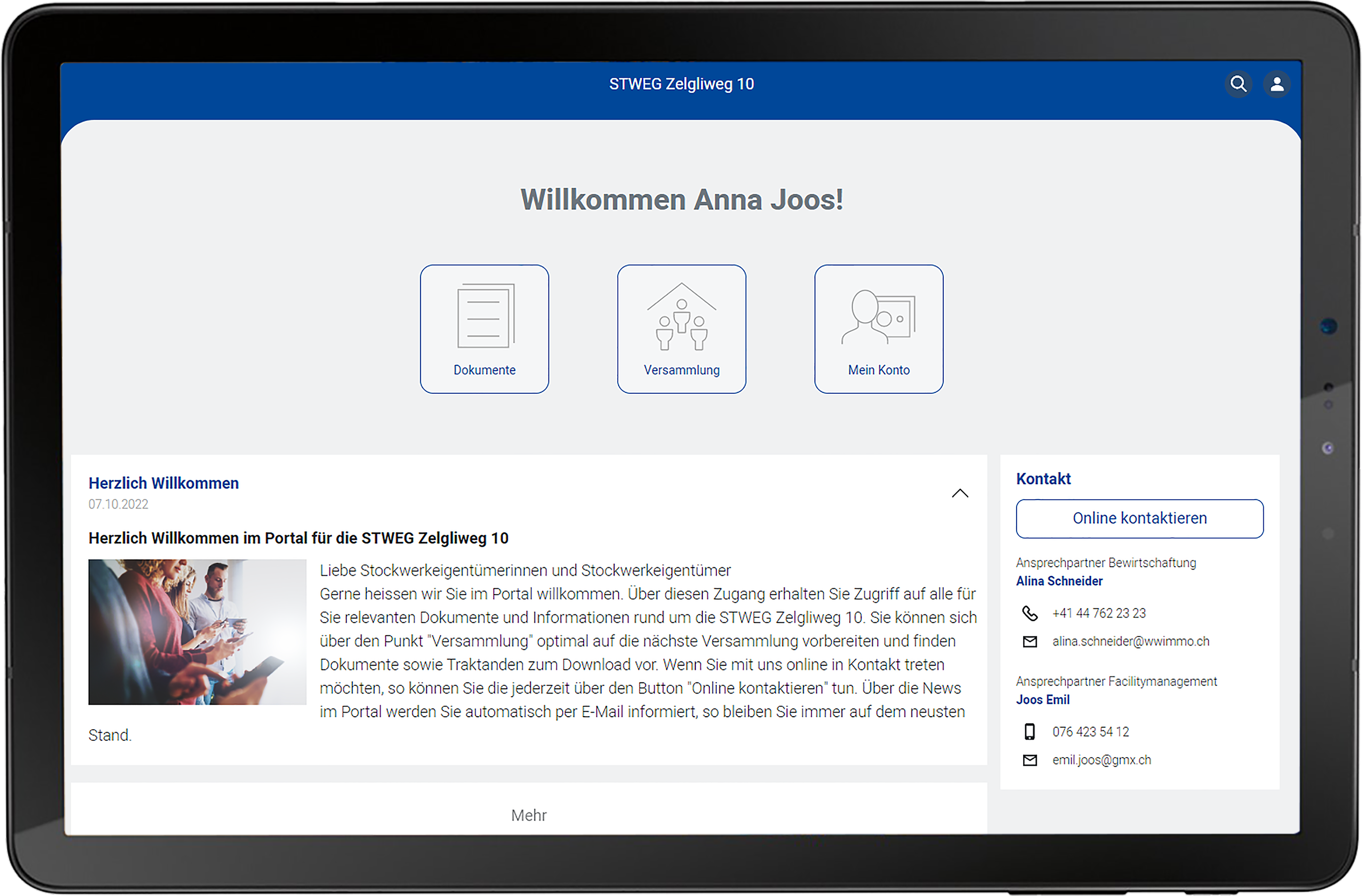
Task: Click Mehr to load more news
Action: [529, 815]
